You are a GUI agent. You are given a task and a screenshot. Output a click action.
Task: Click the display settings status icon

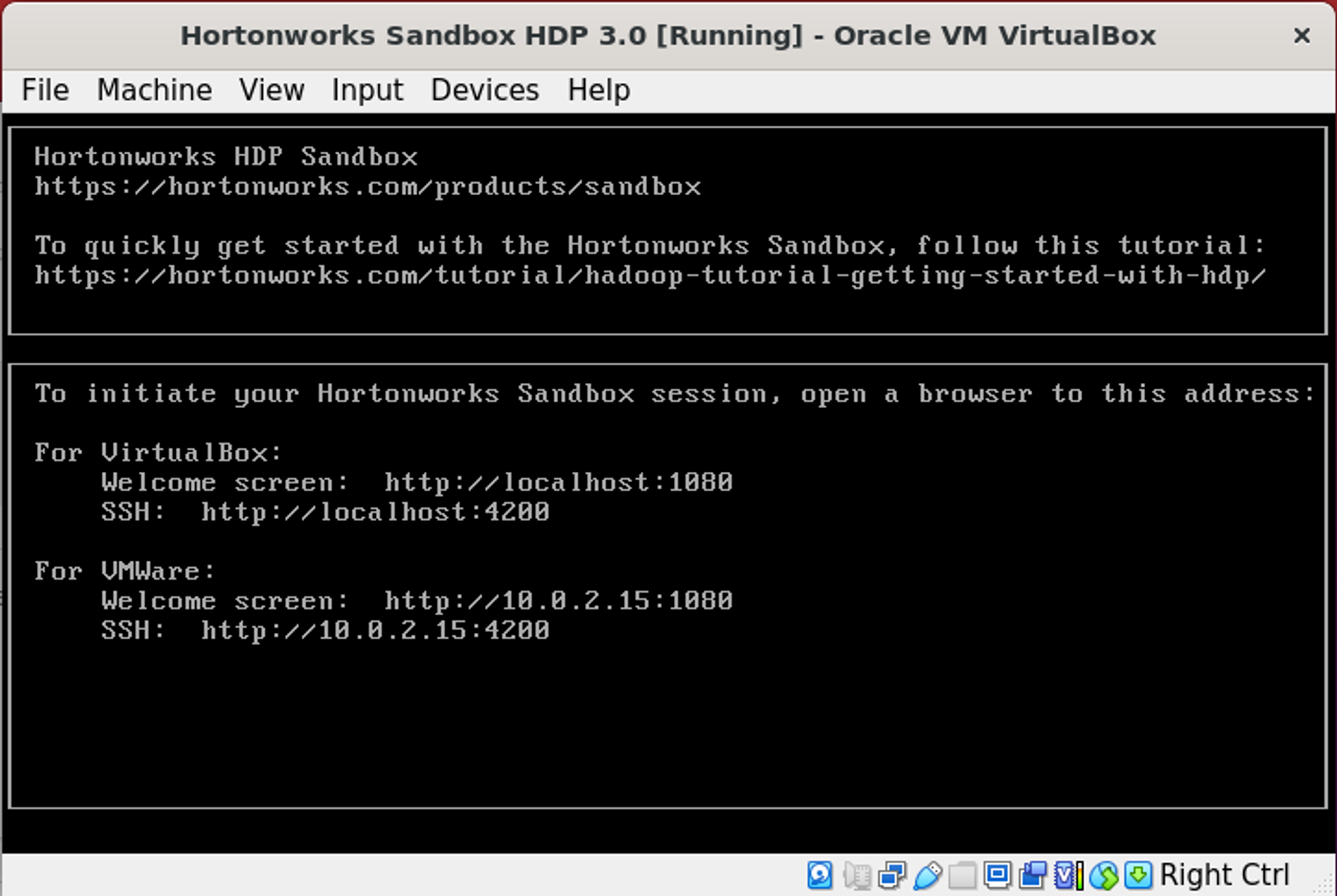[997, 874]
